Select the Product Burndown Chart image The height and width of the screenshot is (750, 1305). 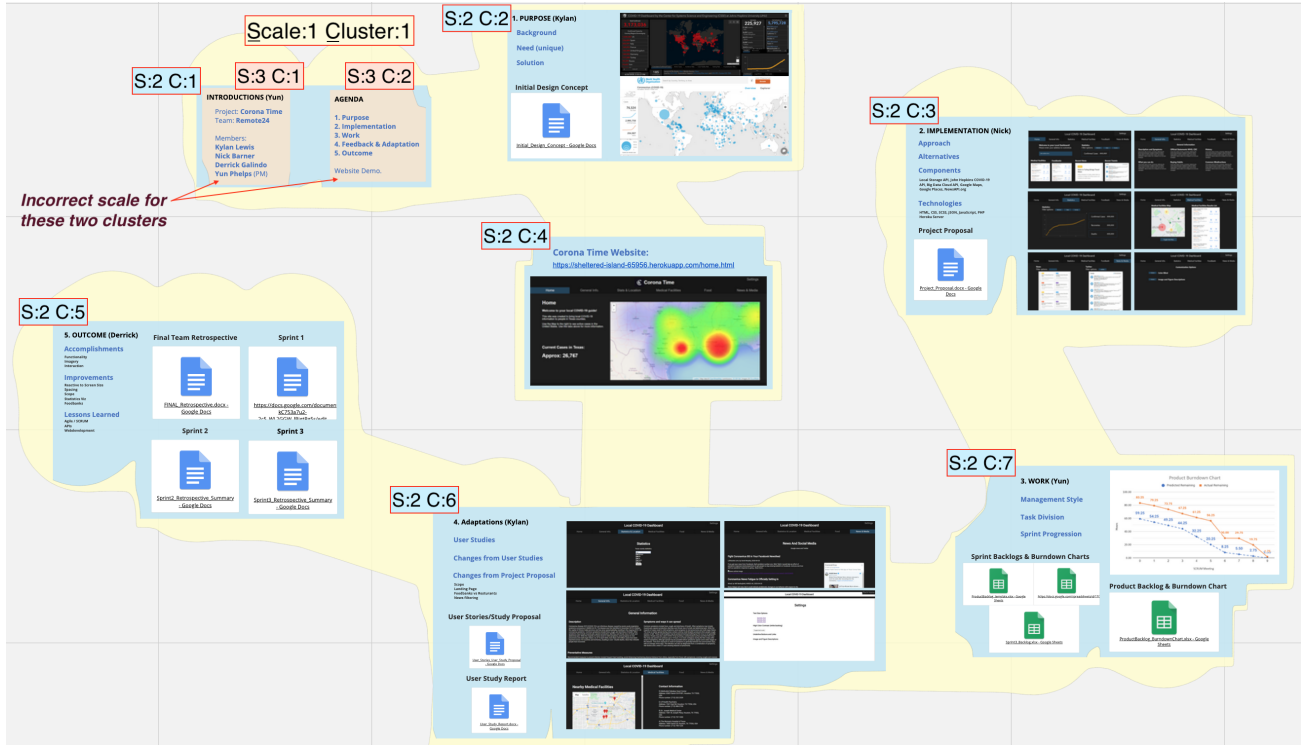1196,520
